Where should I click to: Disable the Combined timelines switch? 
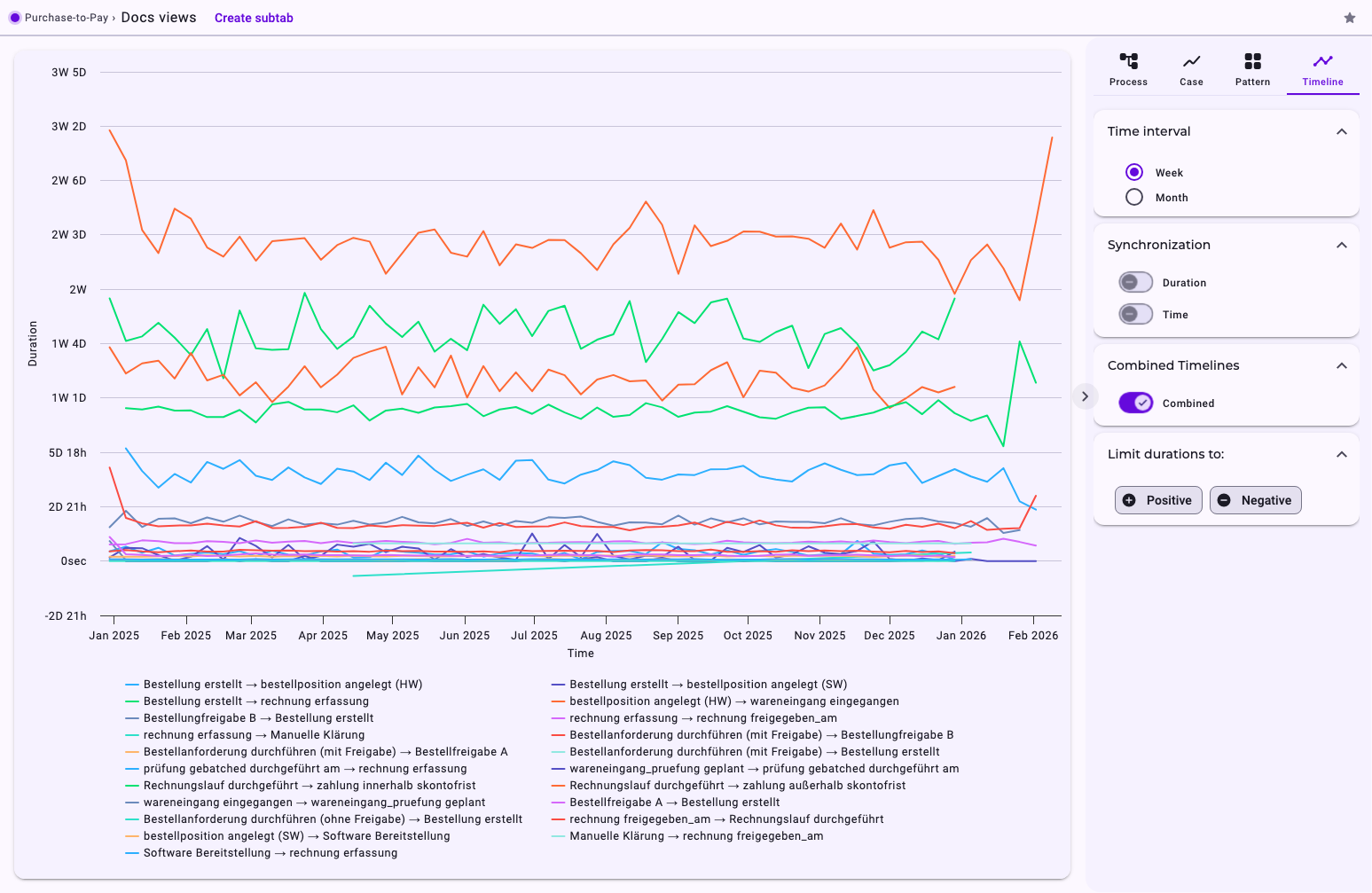click(x=1136, y=403)
